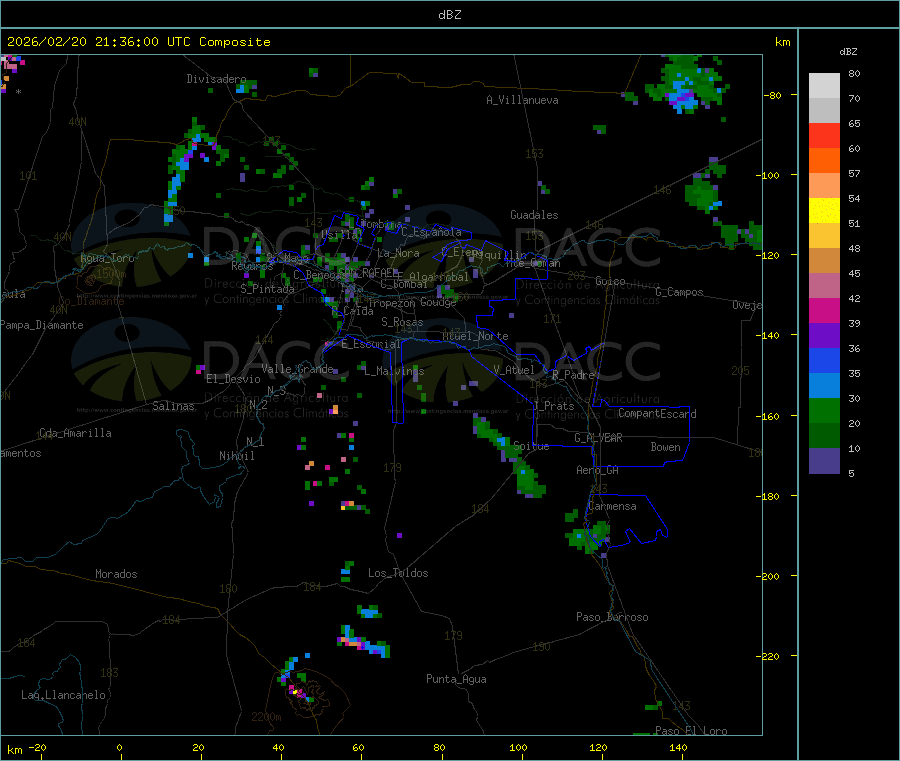Click the Soitue map label
The width and height of the screenshot is (900, 761).
[x=531, y=446]
